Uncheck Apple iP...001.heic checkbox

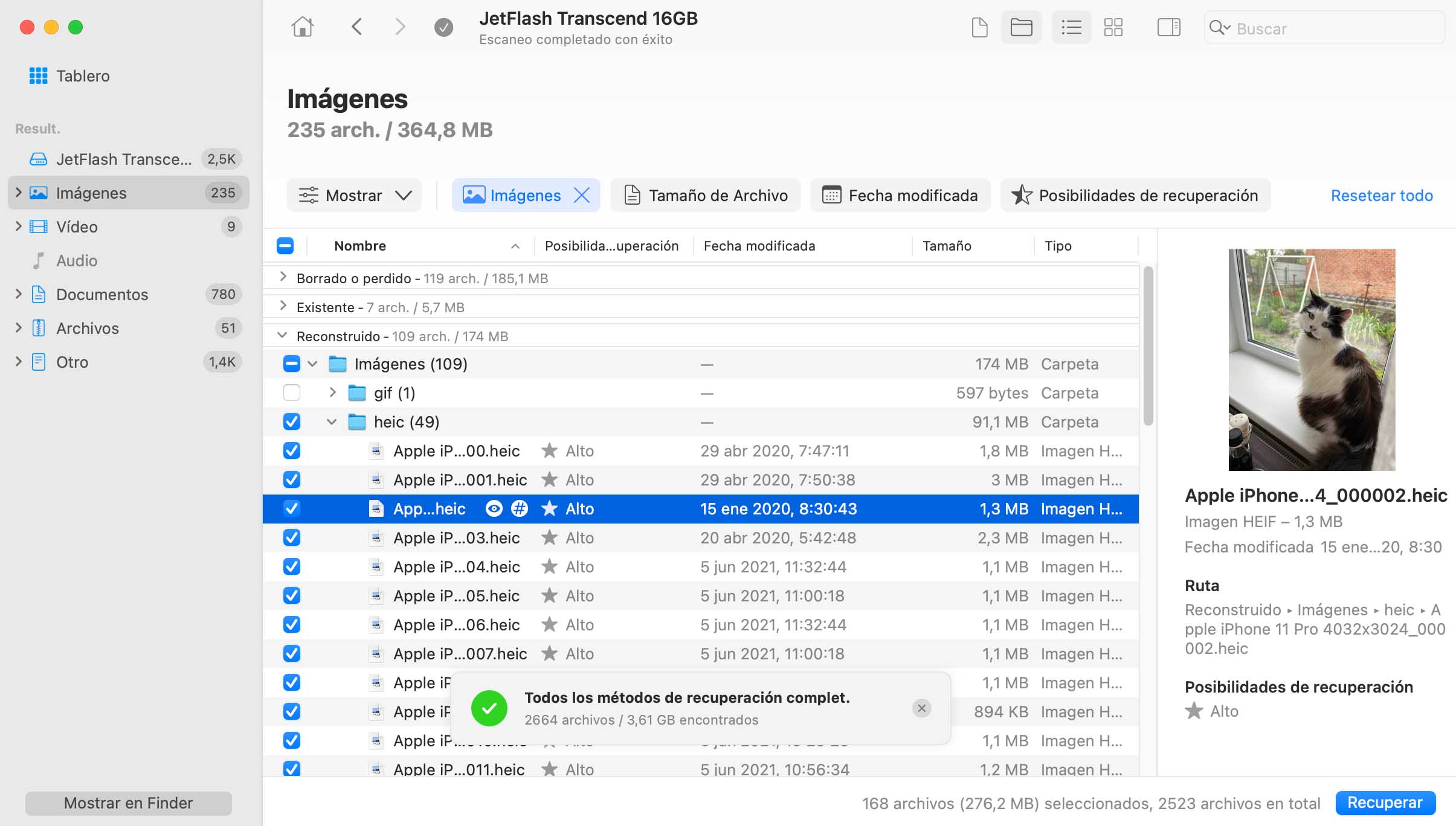coord(292,480)
